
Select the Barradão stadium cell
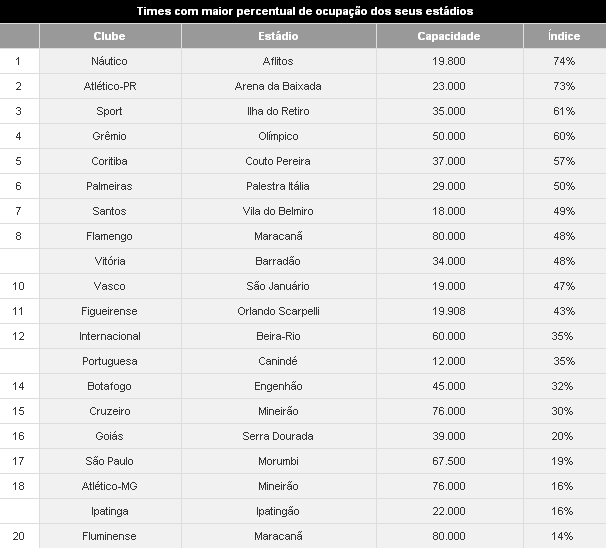click(x=277, y=261)
